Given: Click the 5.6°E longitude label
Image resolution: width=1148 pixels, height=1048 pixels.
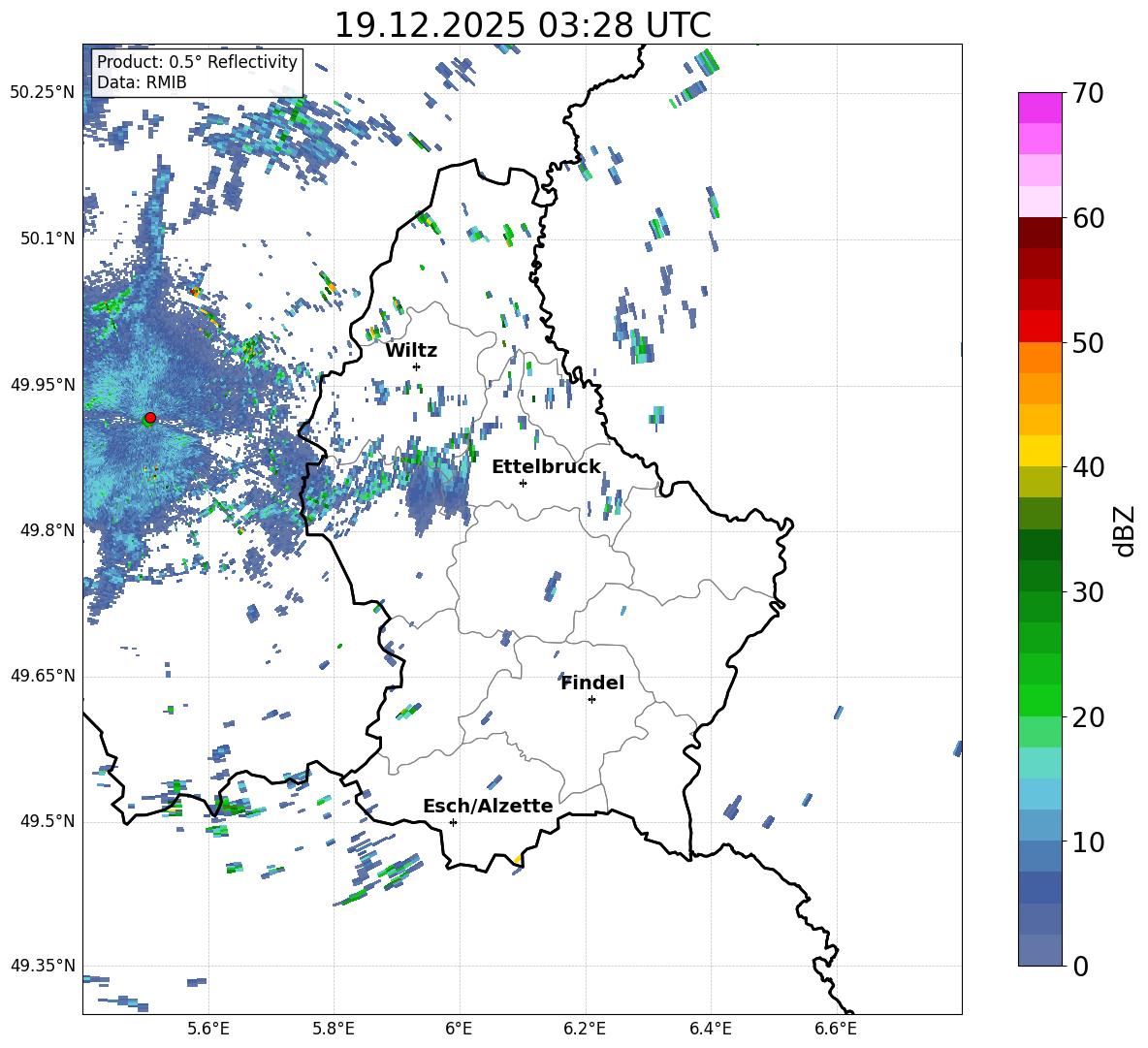Looking at the screenshot, I should [207, 1029].
